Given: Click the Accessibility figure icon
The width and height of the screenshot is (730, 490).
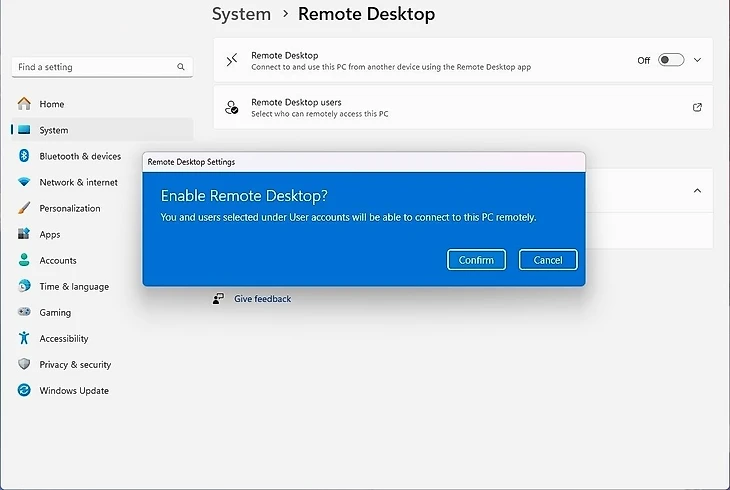Looking at the screenshot, I should tap(24, 338).
